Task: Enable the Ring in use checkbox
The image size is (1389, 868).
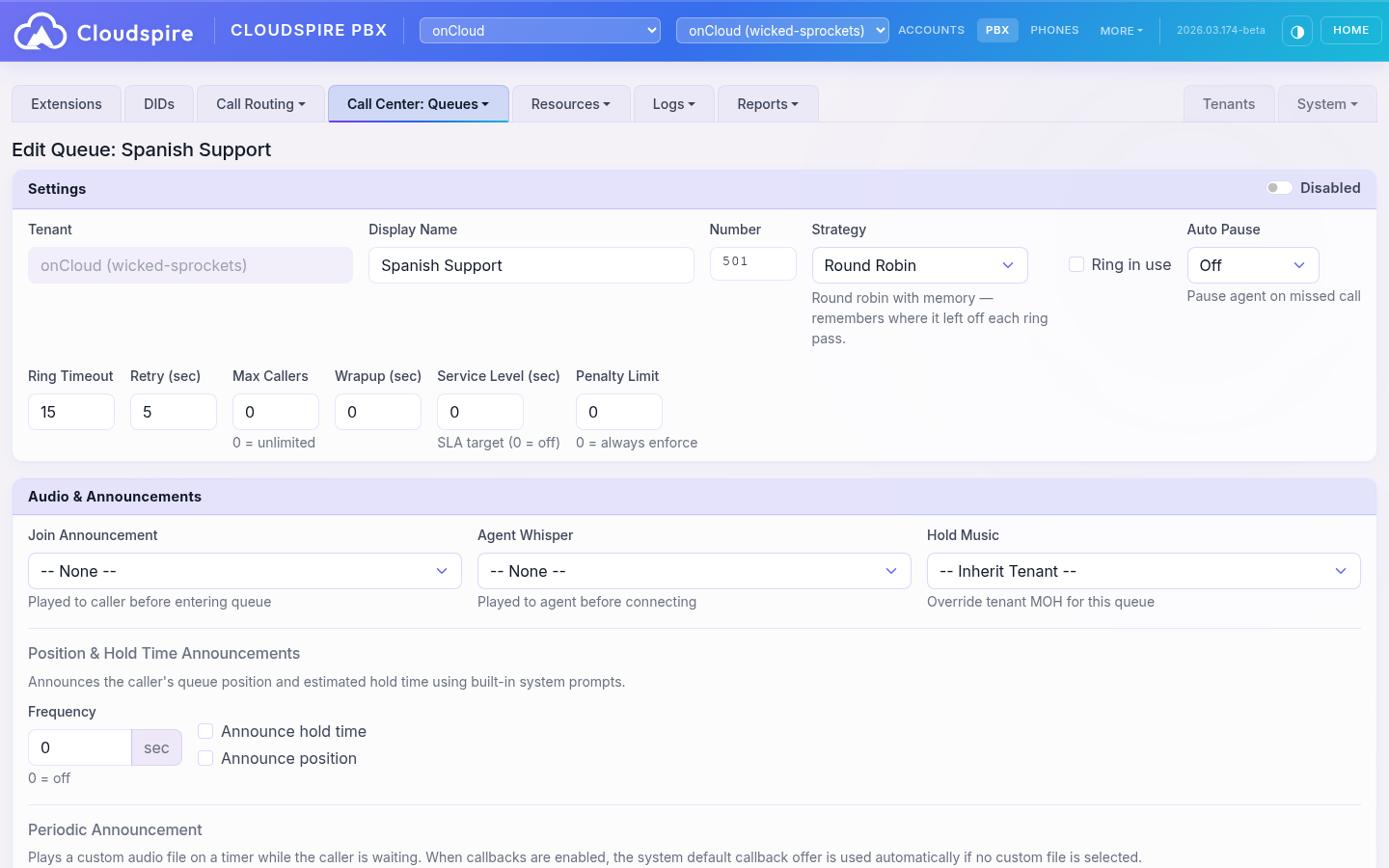Action: coord(1076,263)
